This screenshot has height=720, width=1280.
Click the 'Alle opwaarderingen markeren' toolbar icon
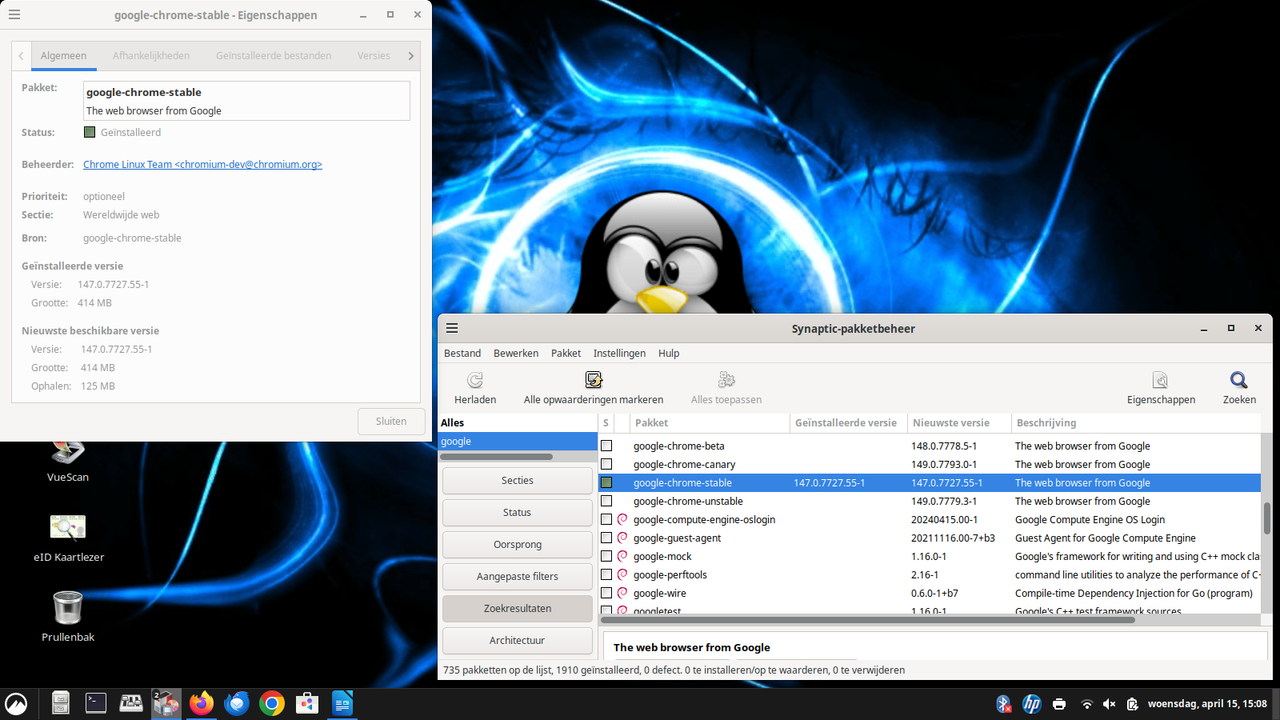[593, 380]
